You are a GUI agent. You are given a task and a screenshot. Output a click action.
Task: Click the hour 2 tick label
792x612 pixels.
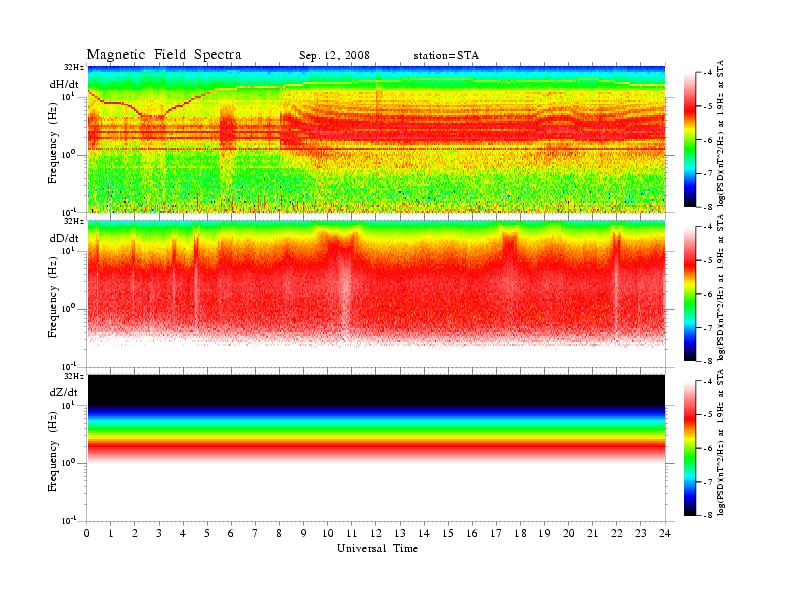click(x=135, y=533)
